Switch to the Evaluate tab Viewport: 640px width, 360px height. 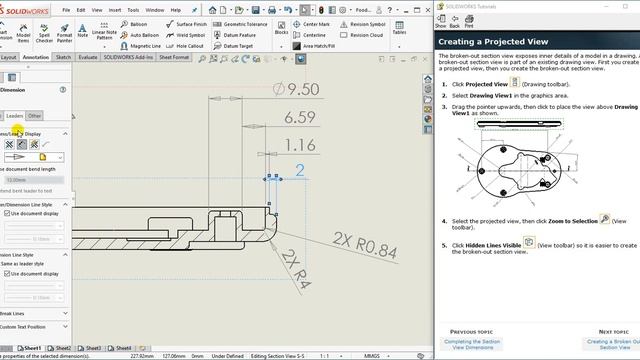pyautogui.click(x=88, y=57)
